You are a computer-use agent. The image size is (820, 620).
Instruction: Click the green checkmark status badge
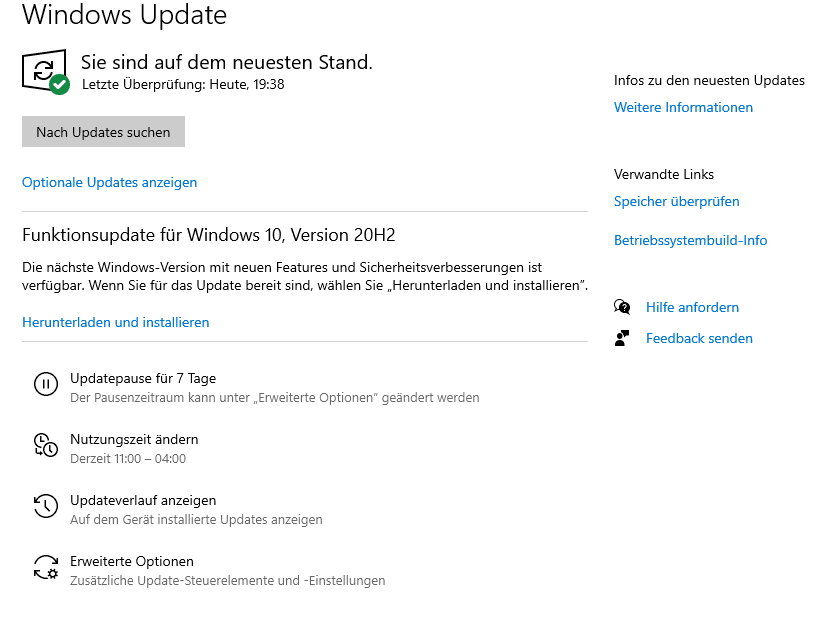pos(60,84)
